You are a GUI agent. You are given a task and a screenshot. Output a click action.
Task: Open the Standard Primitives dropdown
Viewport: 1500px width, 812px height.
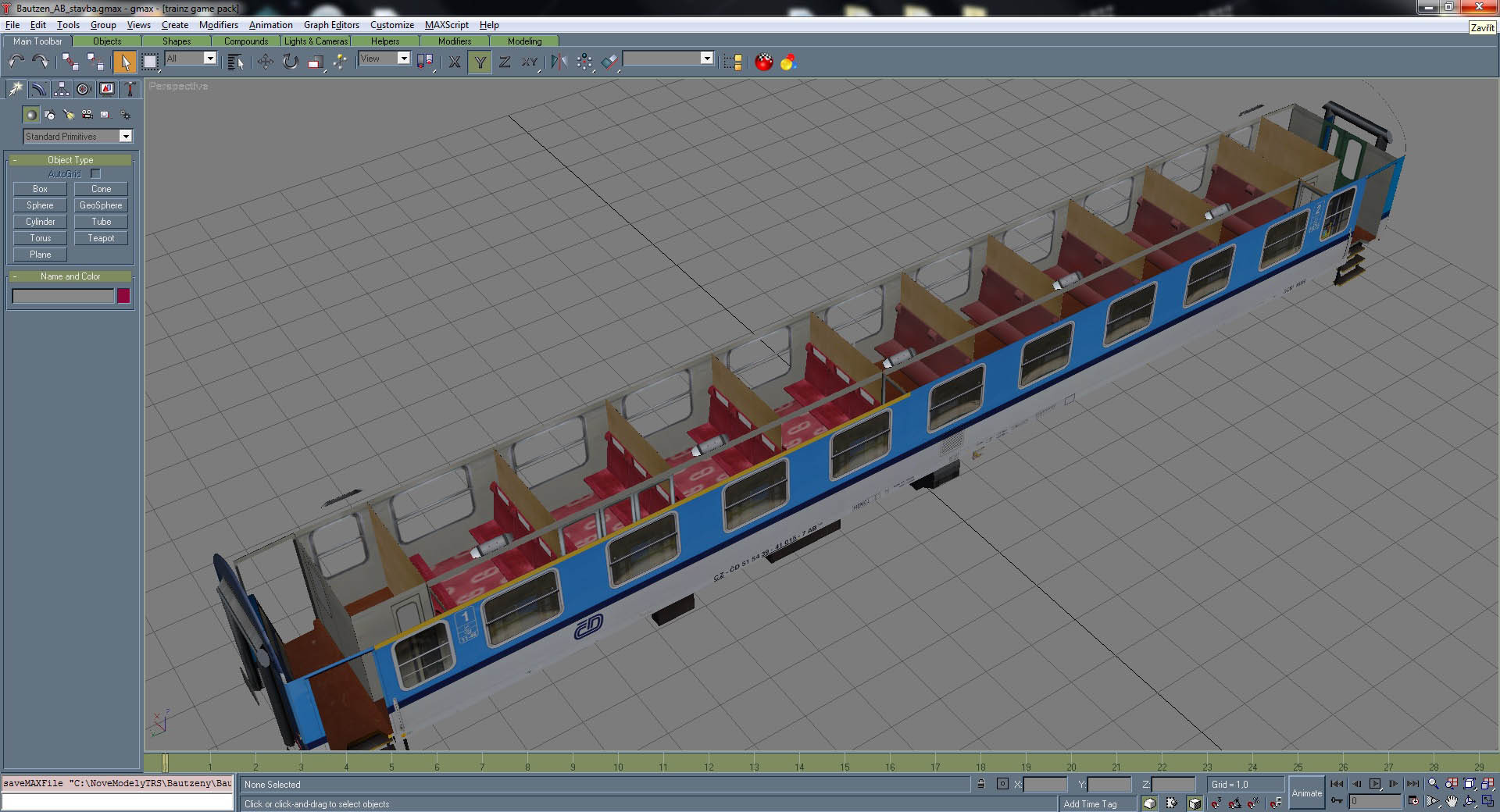click(78, 137)
